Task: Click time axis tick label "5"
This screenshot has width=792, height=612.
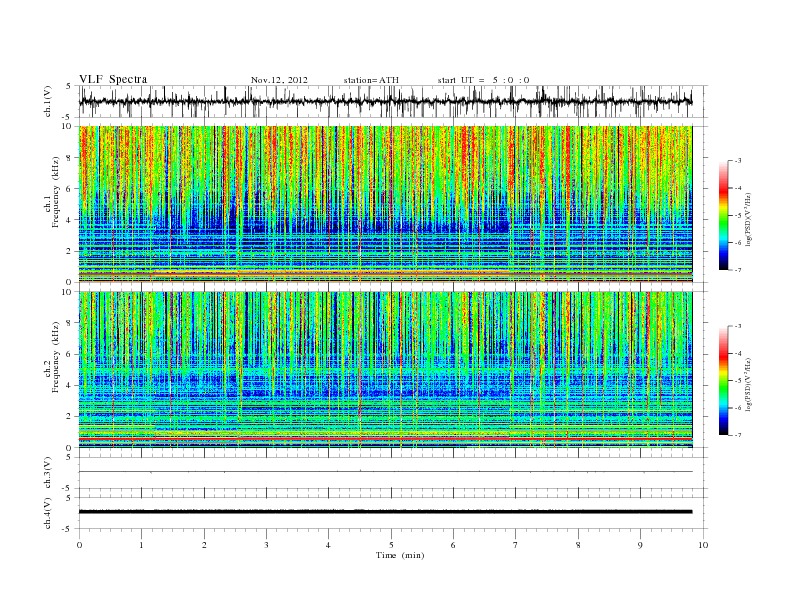Action: tap(391, 545)
